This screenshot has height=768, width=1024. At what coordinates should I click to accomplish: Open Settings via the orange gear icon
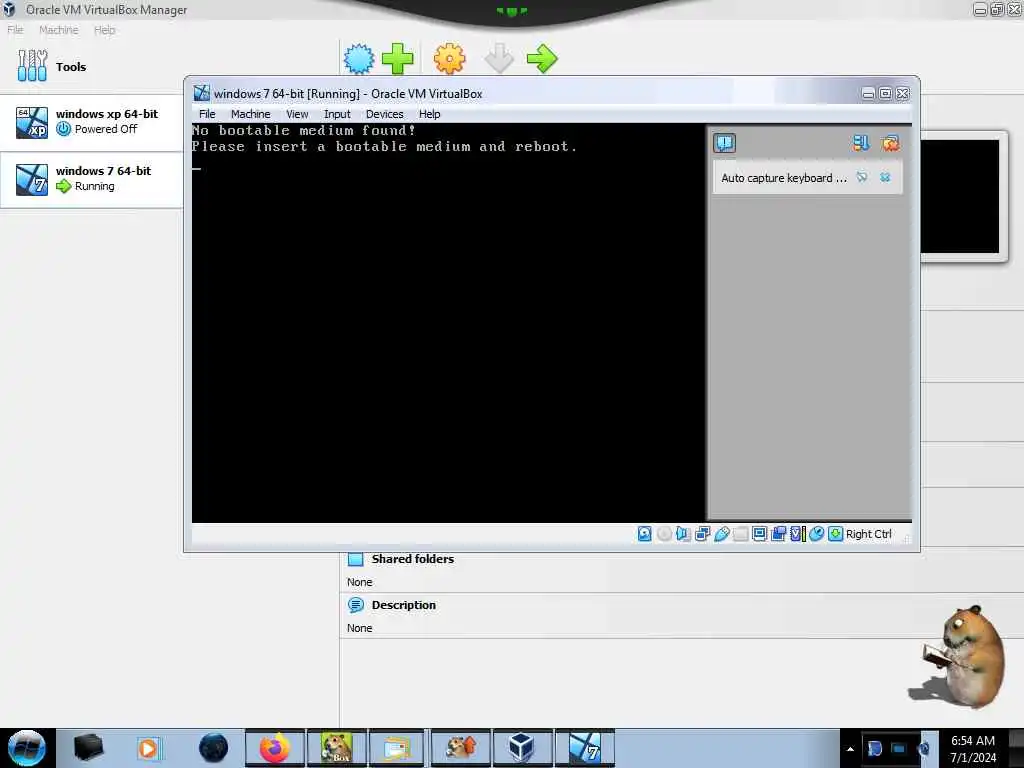pyautogui.click(x=449, y=59)
